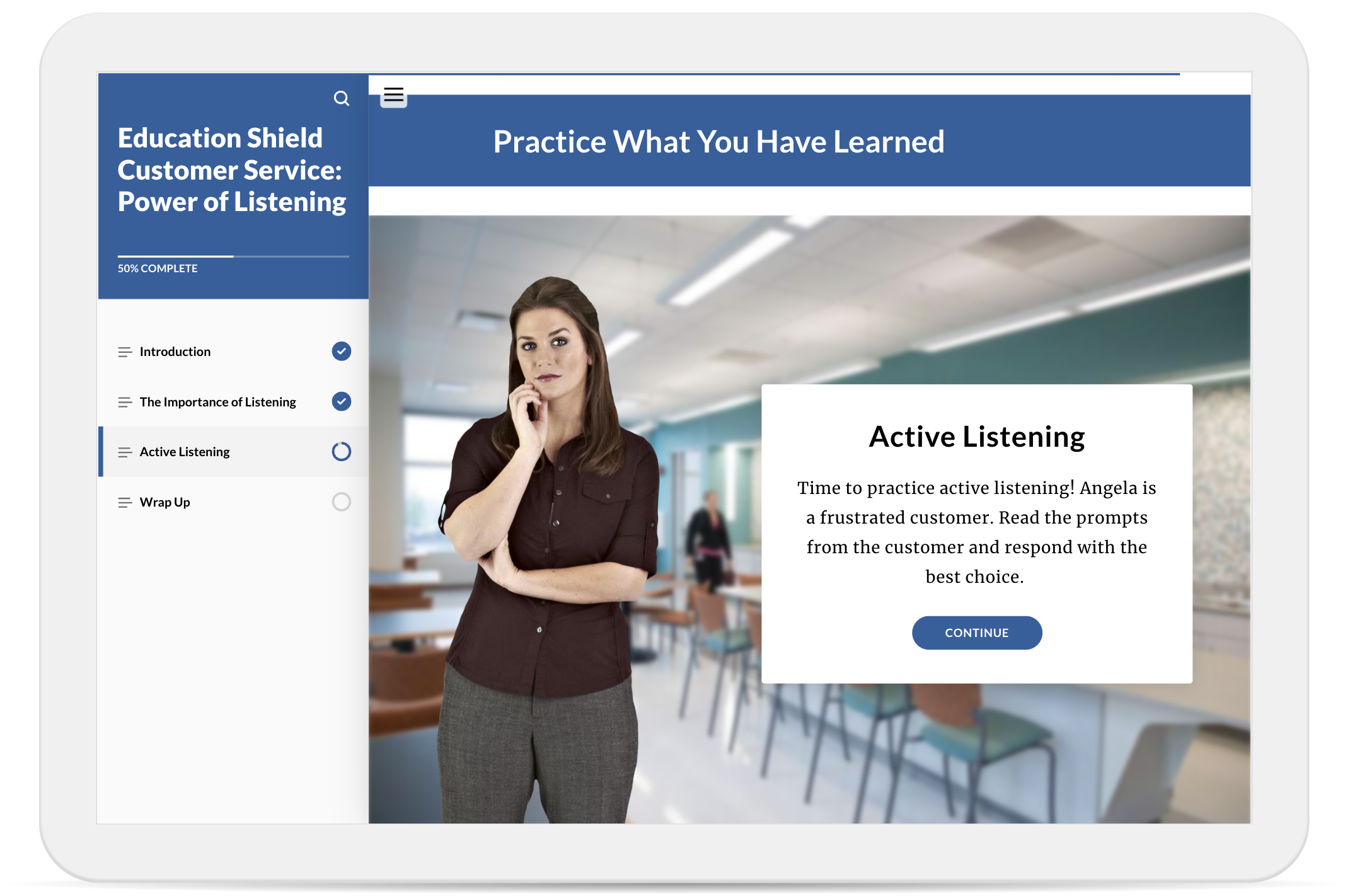The image size is (1350, 896).
Task: Click the lesson progress bar at top
Action: tap(774, 74)
